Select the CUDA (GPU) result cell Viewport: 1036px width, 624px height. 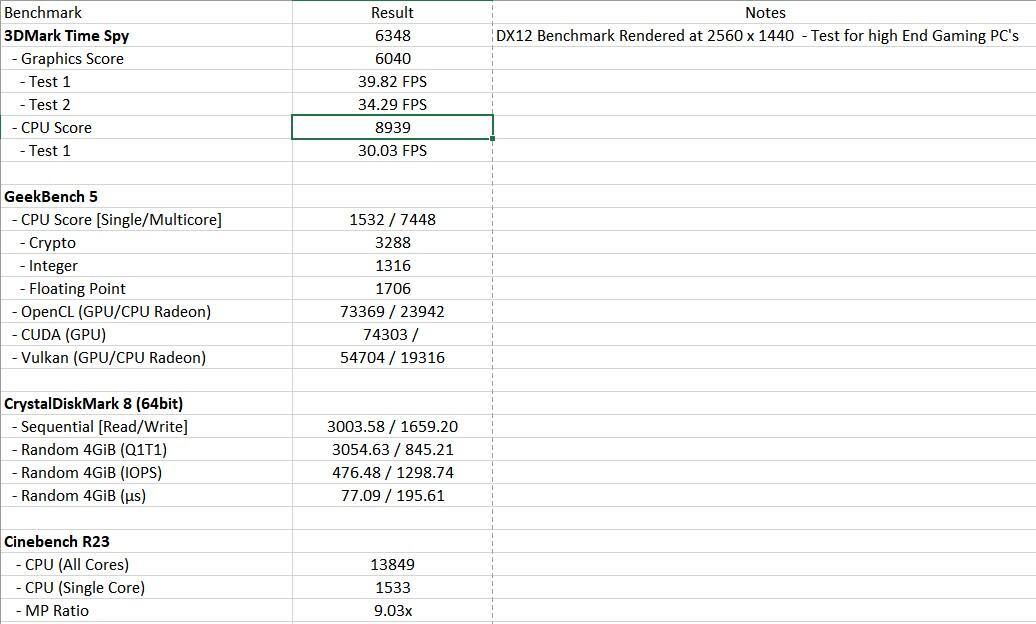392,335
